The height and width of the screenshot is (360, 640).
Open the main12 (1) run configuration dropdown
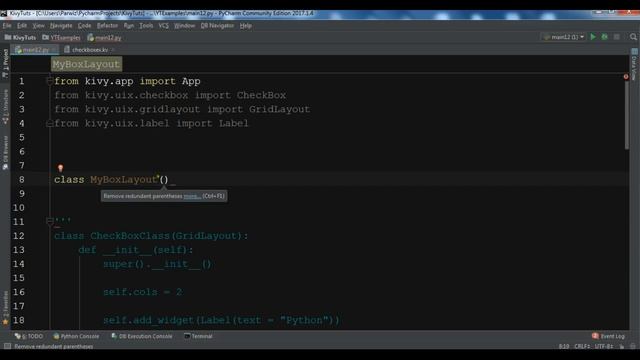[x=564, y=37]
